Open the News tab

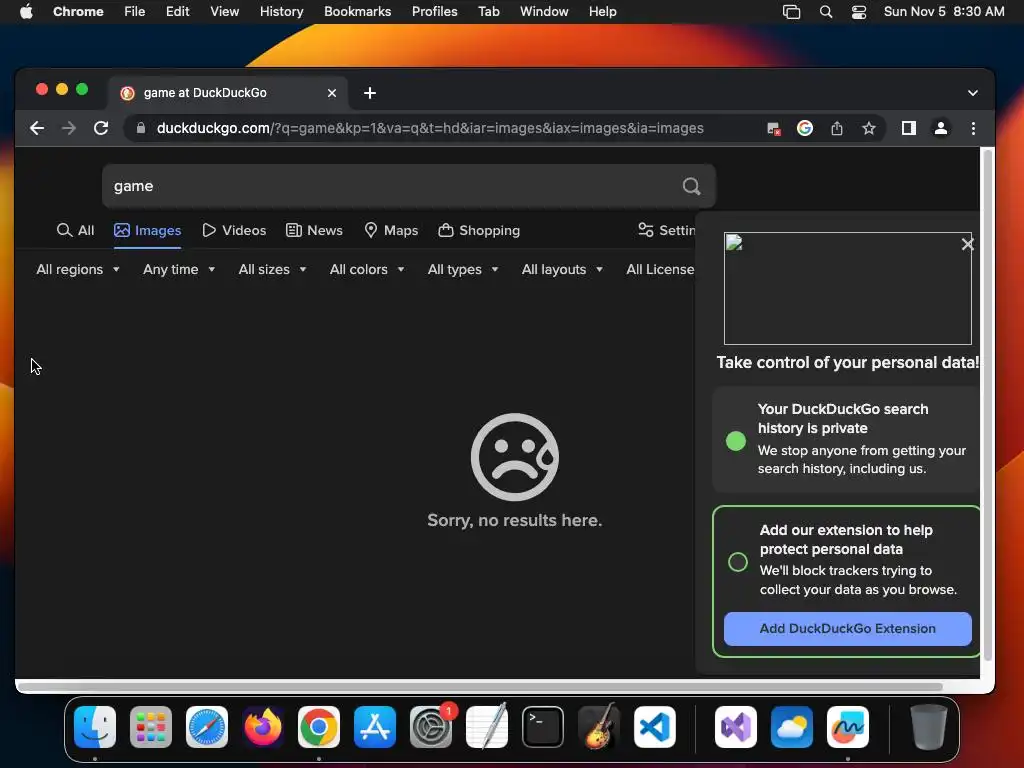coord(314,231)
